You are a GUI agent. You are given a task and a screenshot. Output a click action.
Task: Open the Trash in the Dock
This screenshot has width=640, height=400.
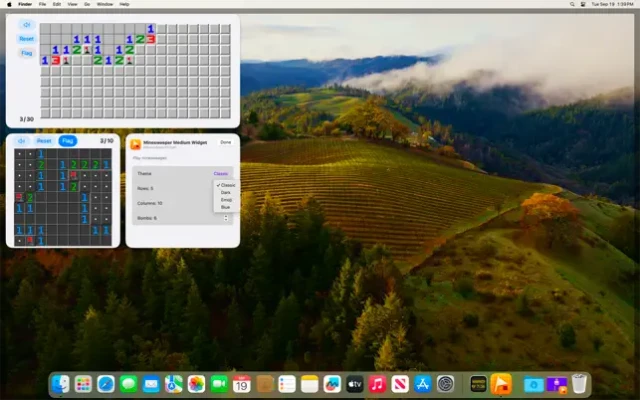pyautogui.click(x=579, y=384)
